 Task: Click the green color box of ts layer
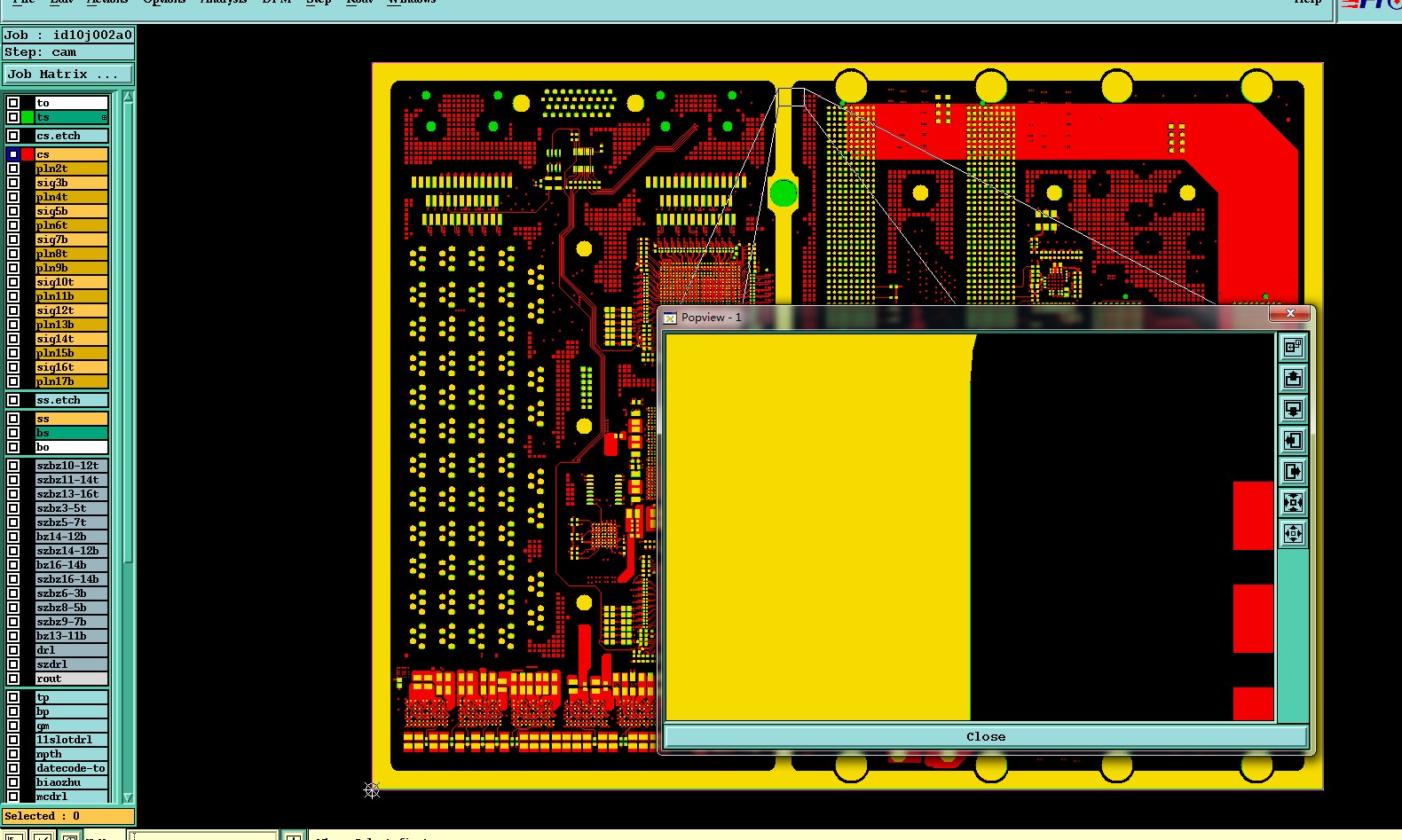pyautogui.click(x=28, y=117)
